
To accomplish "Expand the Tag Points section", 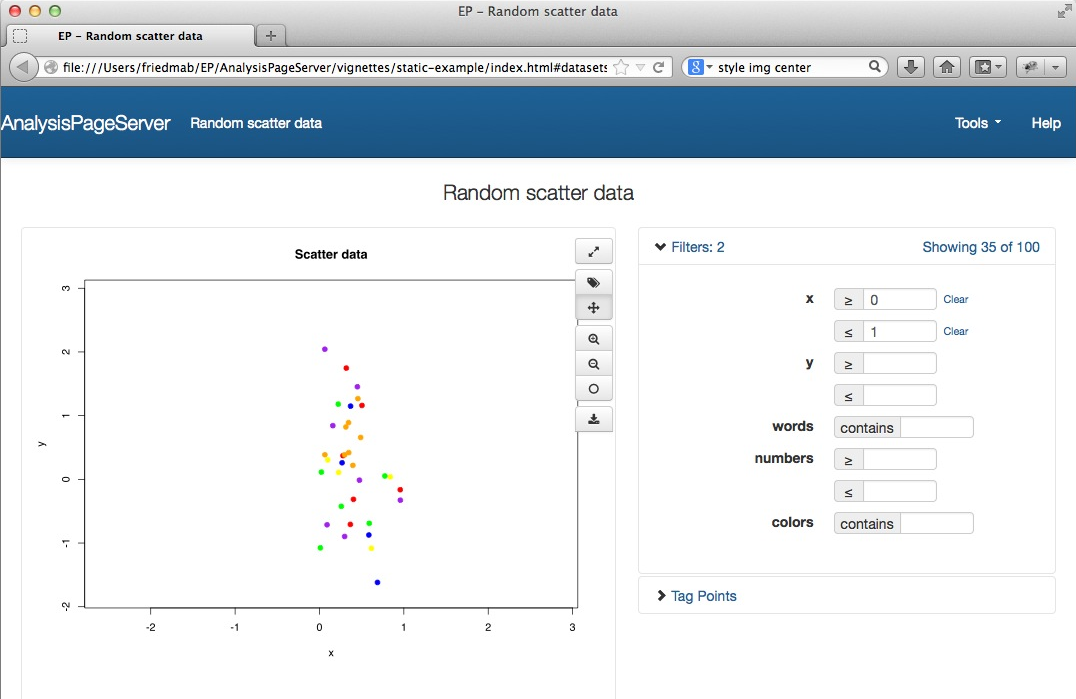I will click(703, 596).
